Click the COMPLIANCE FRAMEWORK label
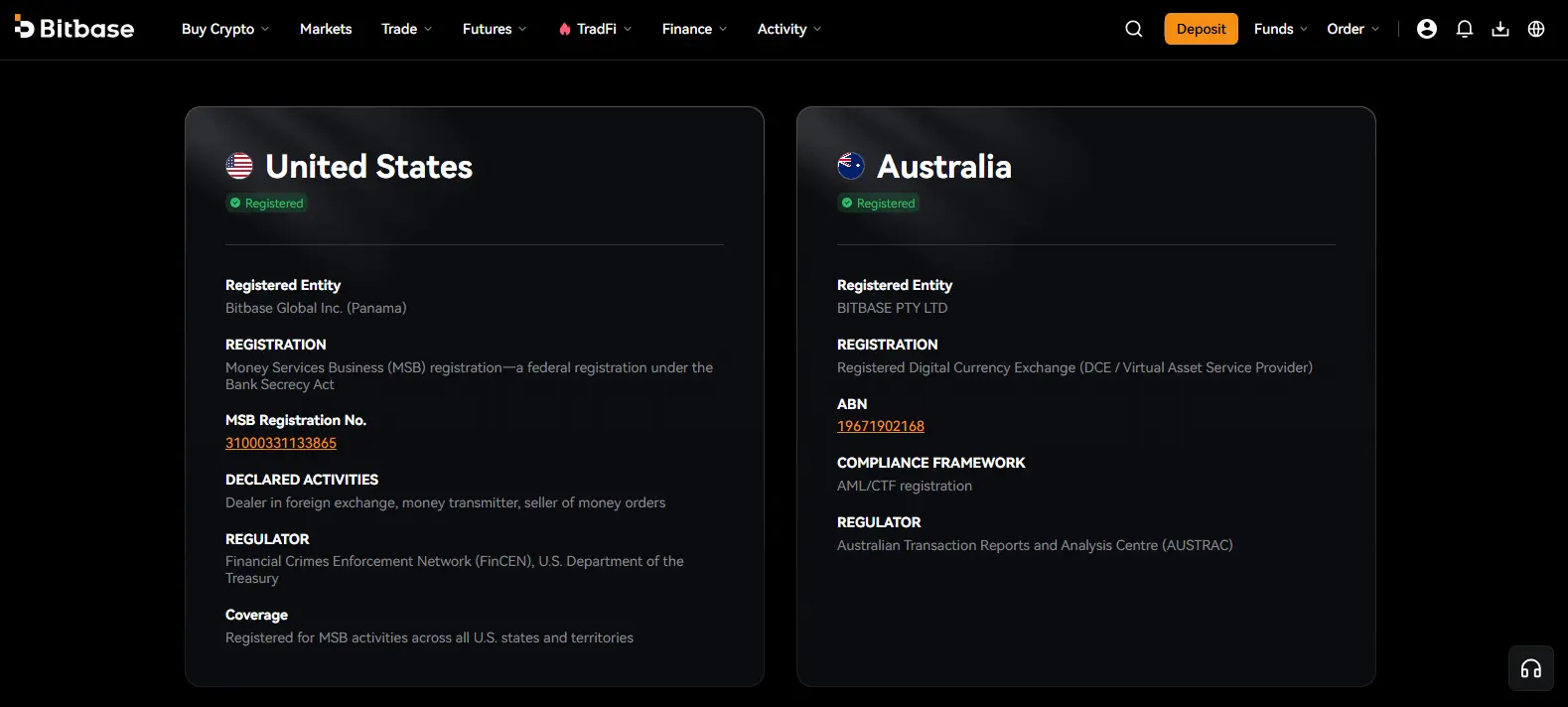 point(931,463)
